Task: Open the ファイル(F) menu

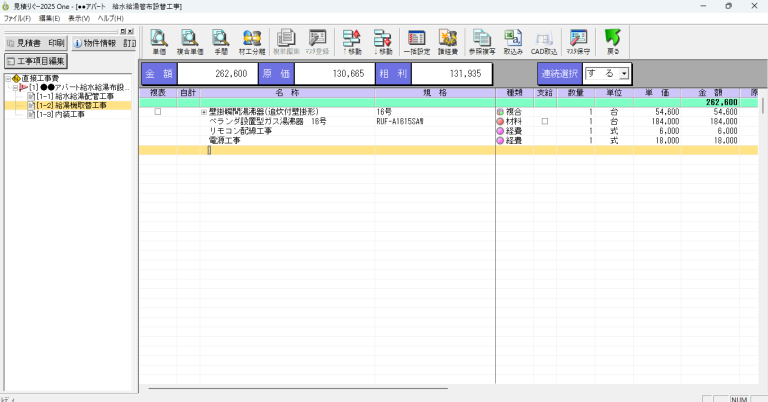Action: pyautogui.click(x=17, y=19)
